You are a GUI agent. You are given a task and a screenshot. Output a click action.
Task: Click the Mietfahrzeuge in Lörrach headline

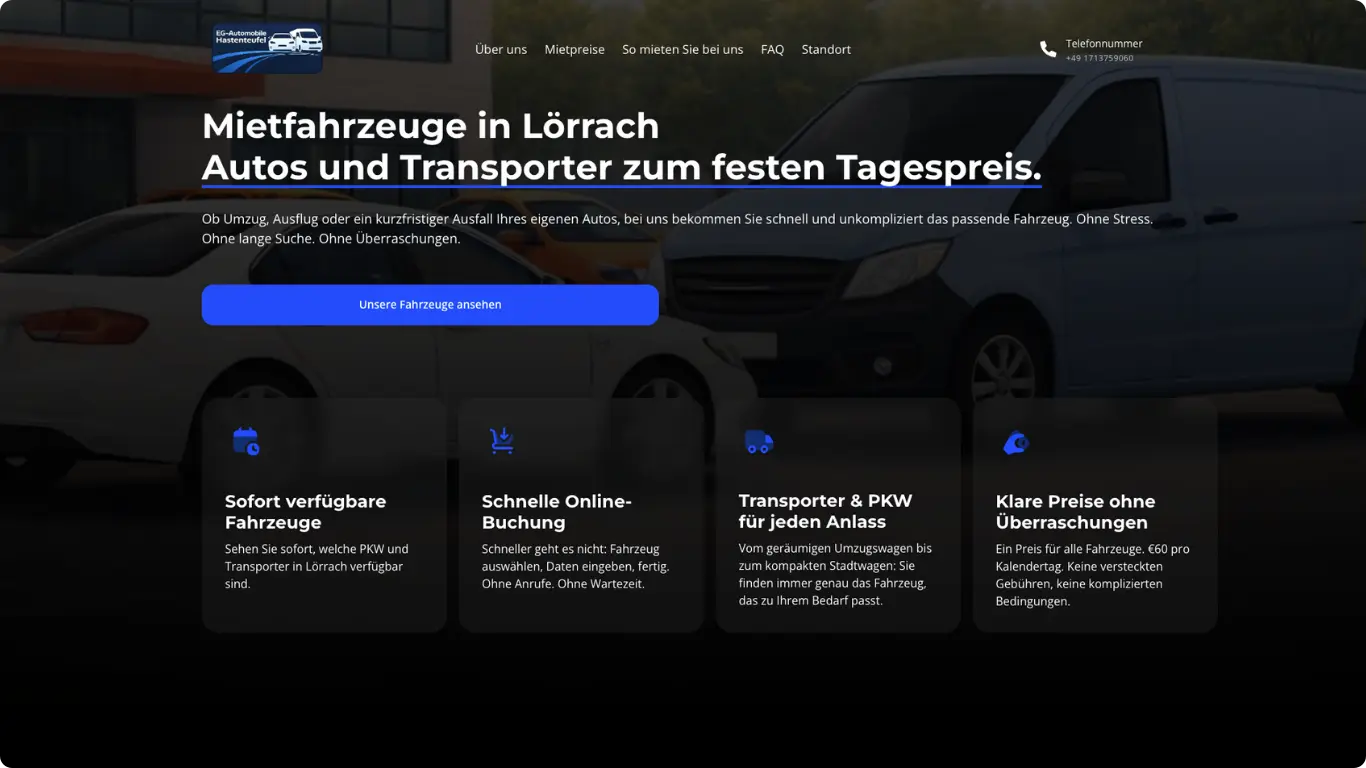pos(430,126)
